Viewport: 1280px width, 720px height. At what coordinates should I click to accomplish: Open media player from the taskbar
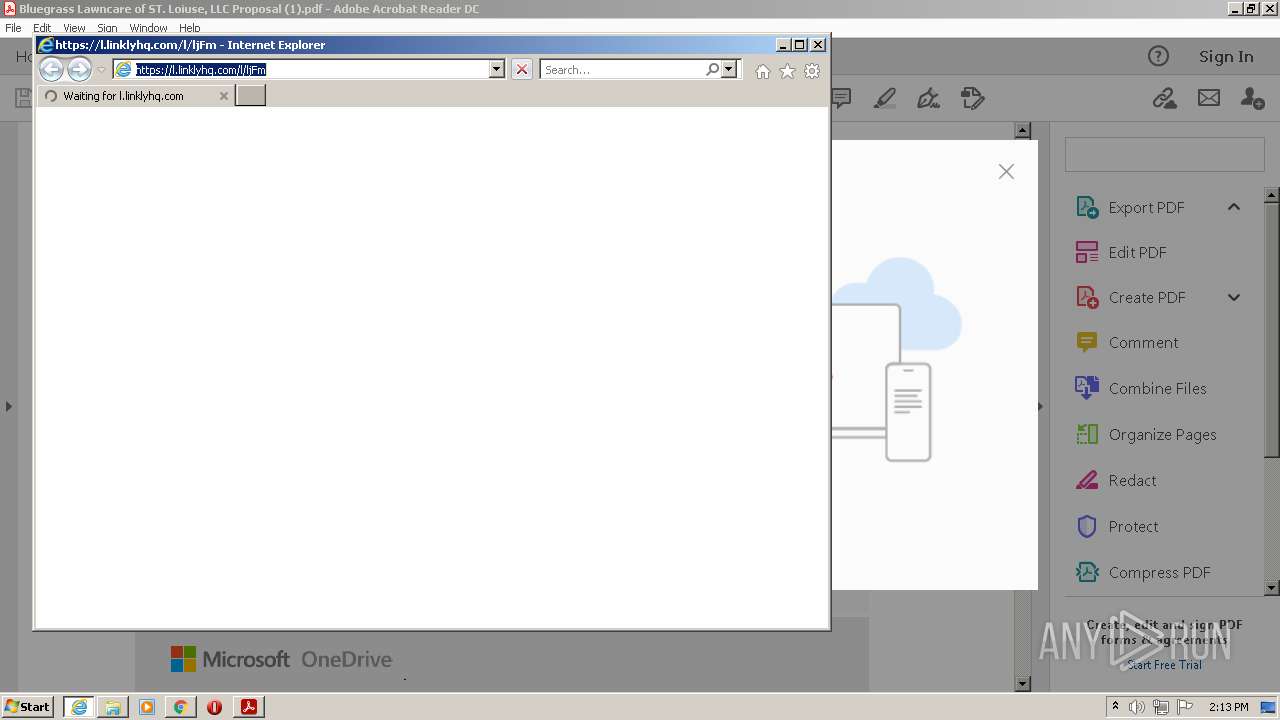(147, 707)
